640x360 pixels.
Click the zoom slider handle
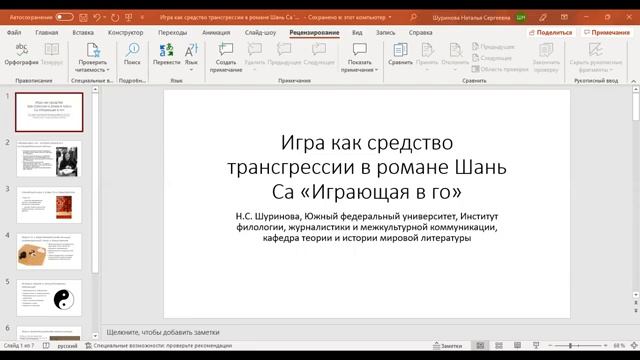tap(571, 346)
